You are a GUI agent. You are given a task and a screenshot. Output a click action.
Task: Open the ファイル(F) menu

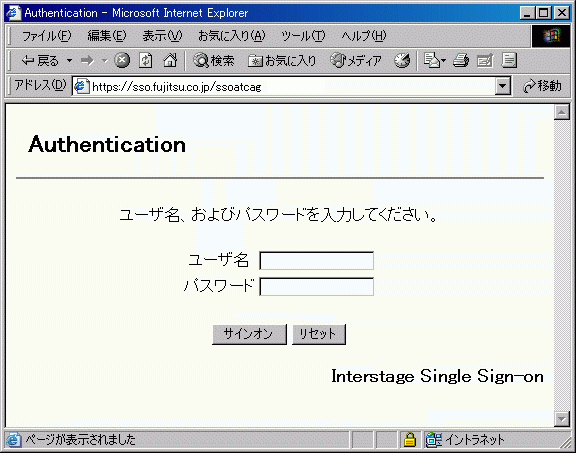[46, 36]
